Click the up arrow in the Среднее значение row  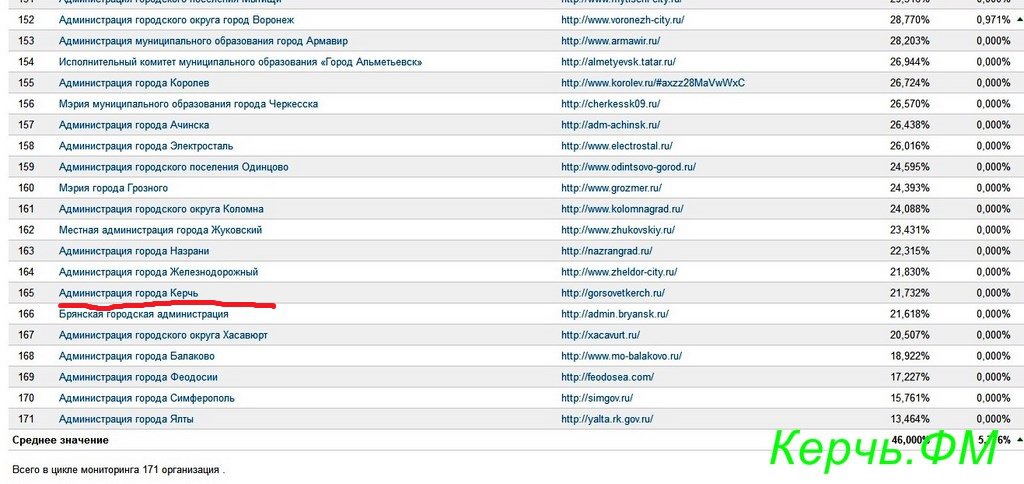pos(1018,440)
